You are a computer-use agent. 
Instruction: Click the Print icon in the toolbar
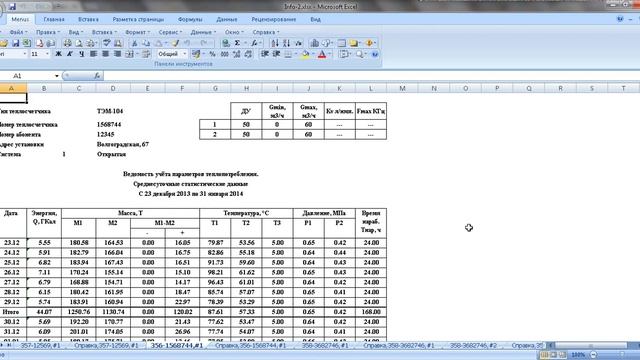pyautogui.click(x=68, y=43)
